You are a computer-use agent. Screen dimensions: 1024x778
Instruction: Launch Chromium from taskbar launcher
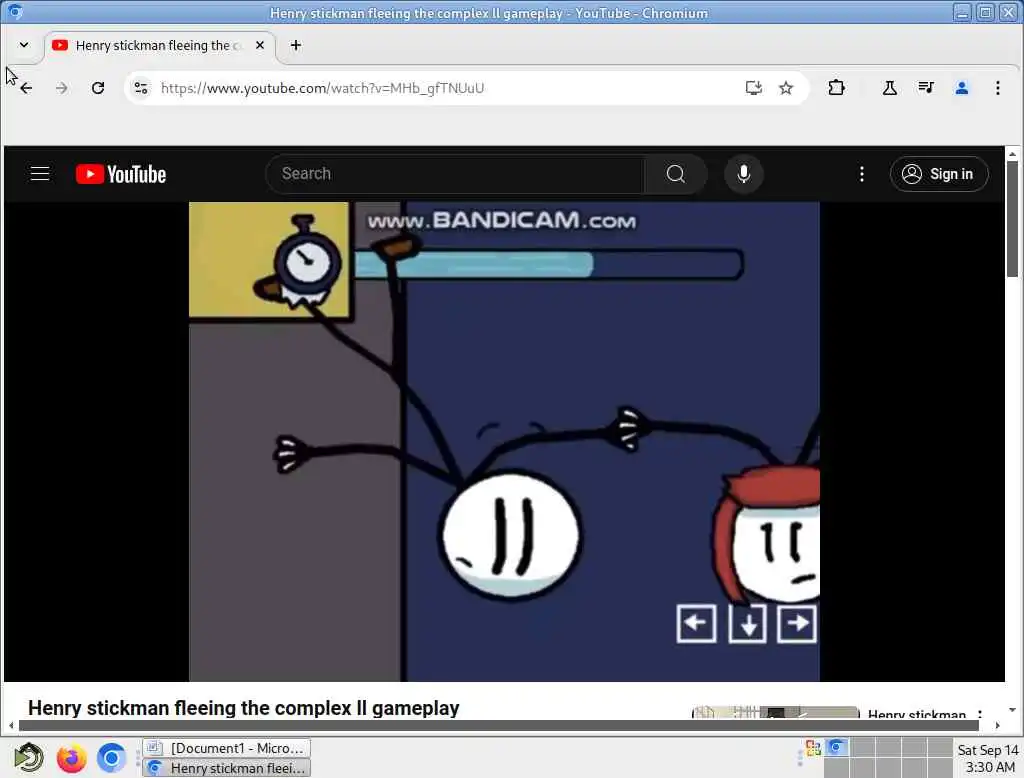coord(111,758)
